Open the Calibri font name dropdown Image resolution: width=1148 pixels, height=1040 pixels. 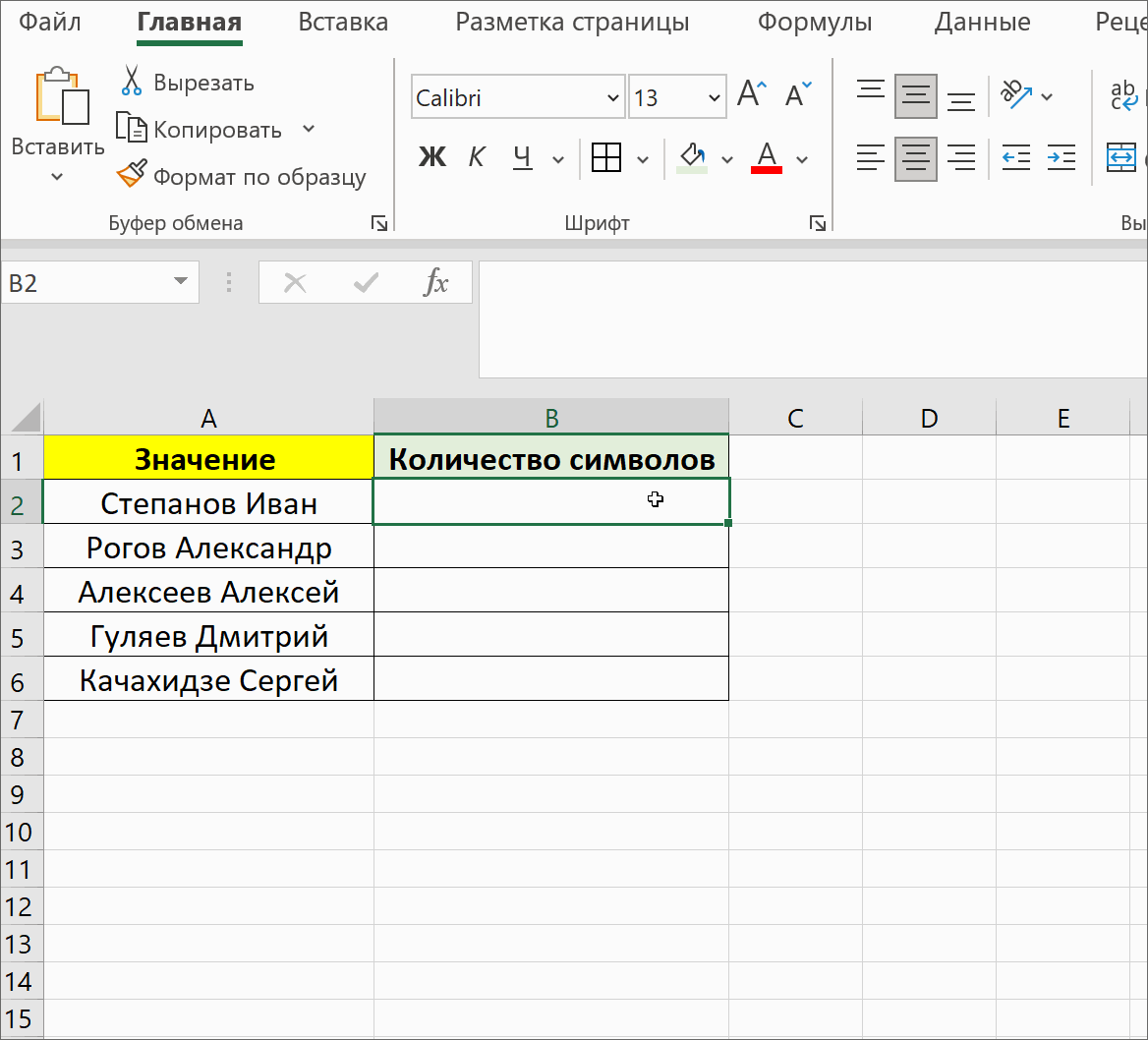pyautogui.click(x=612, y=97)
